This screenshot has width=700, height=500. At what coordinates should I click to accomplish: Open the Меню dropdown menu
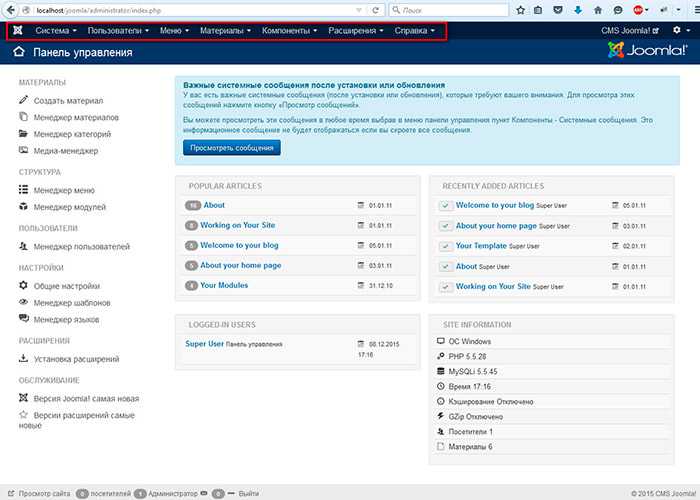(175, 30)
